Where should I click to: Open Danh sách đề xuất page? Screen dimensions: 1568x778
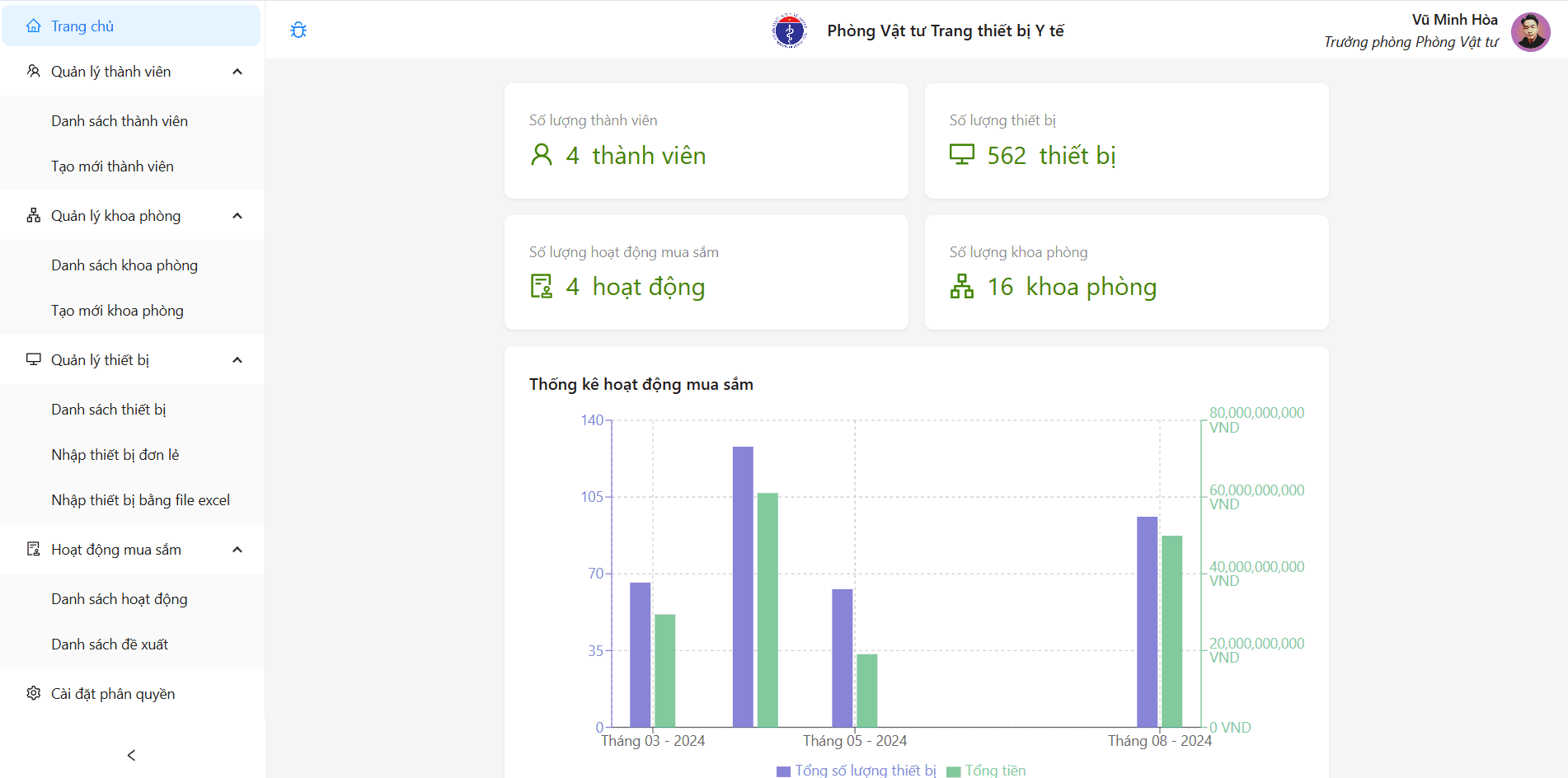tap(110, 644)
